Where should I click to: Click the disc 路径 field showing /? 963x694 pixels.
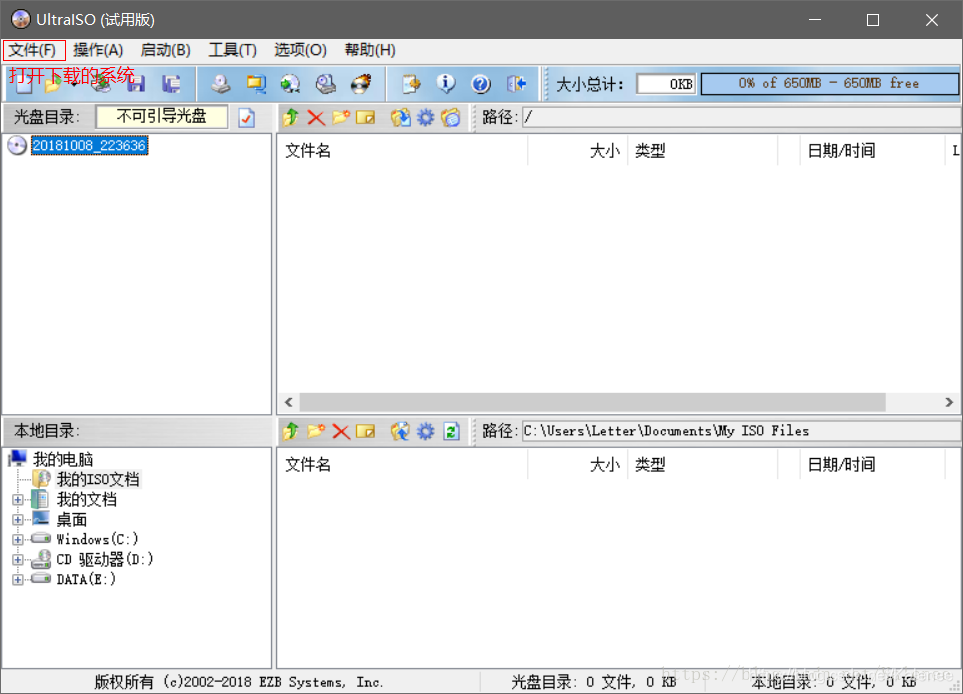pos(741,117)
